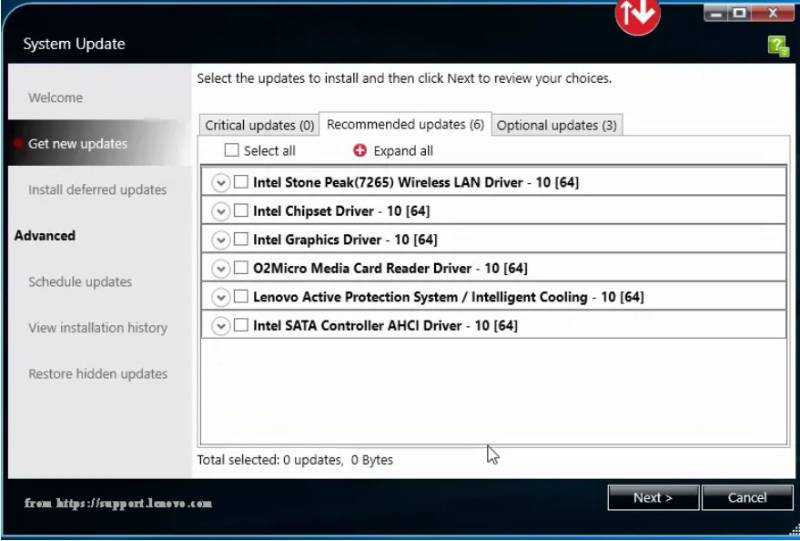Open Schedule updates under Advanced
This screenshot has width=800, height=541.
coord(80,282)
